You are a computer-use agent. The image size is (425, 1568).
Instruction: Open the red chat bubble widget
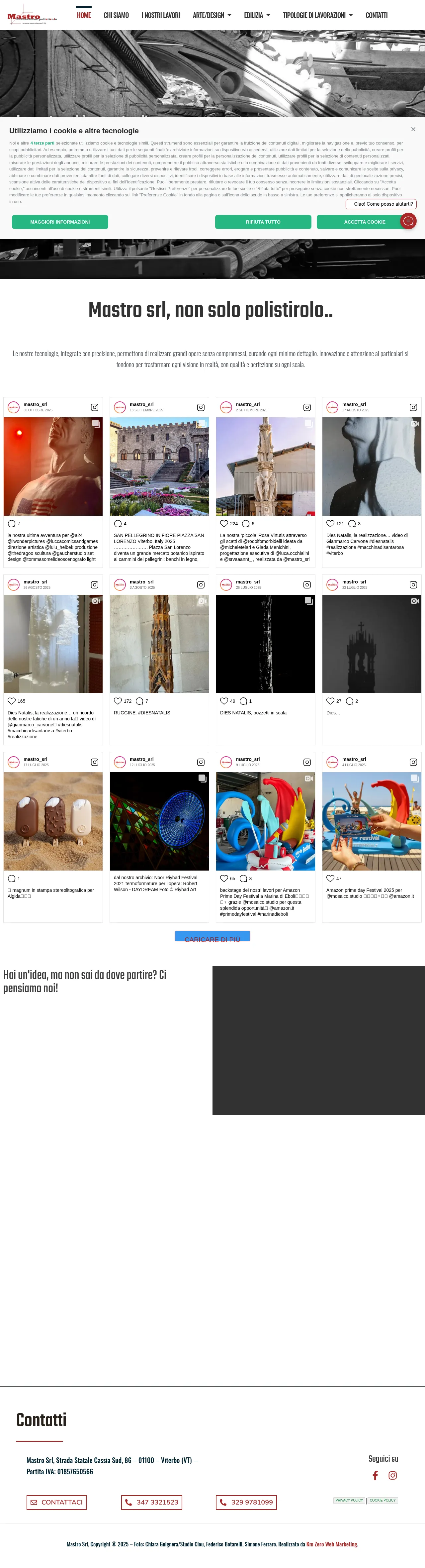[408, 221]
